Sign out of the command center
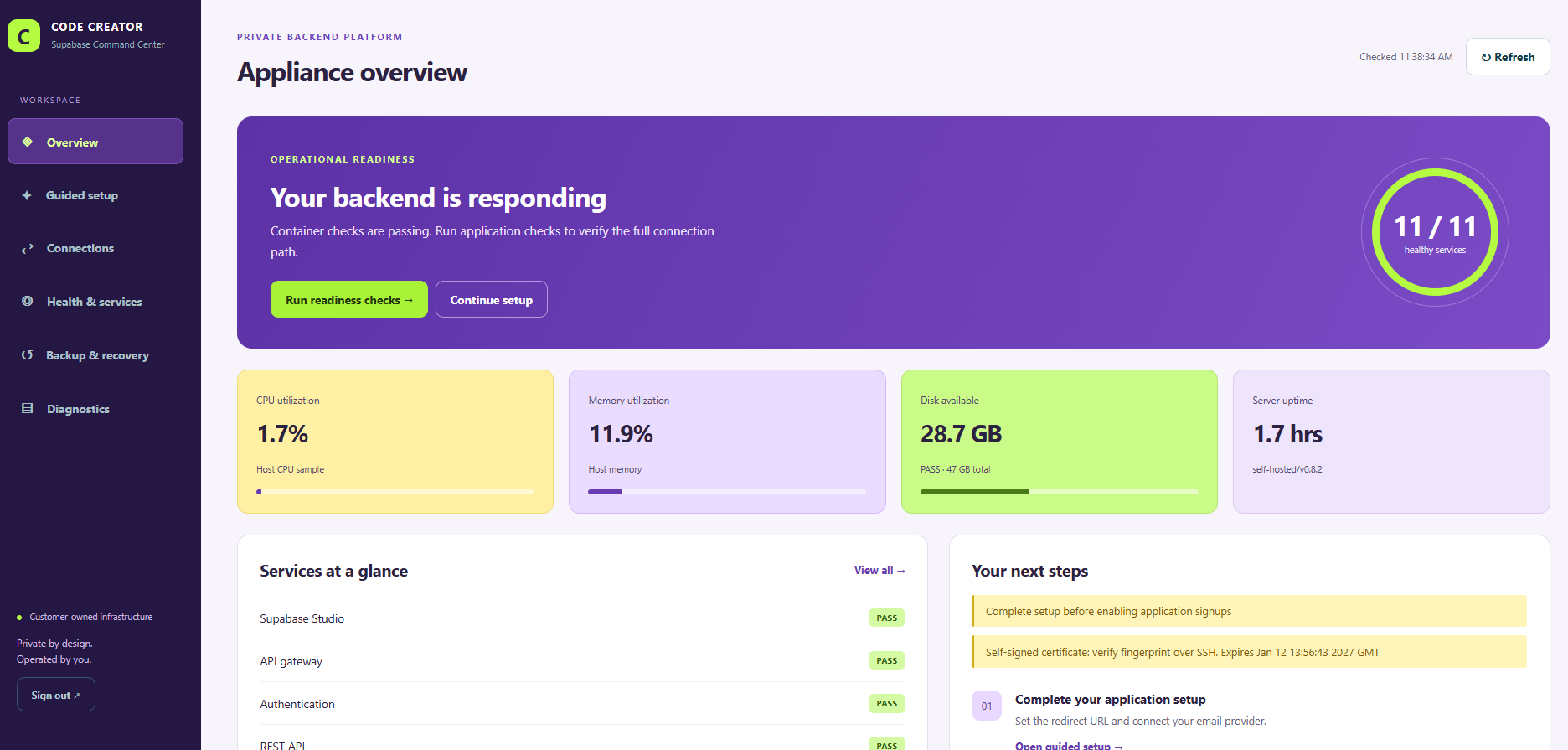 [x=56, y=695]
